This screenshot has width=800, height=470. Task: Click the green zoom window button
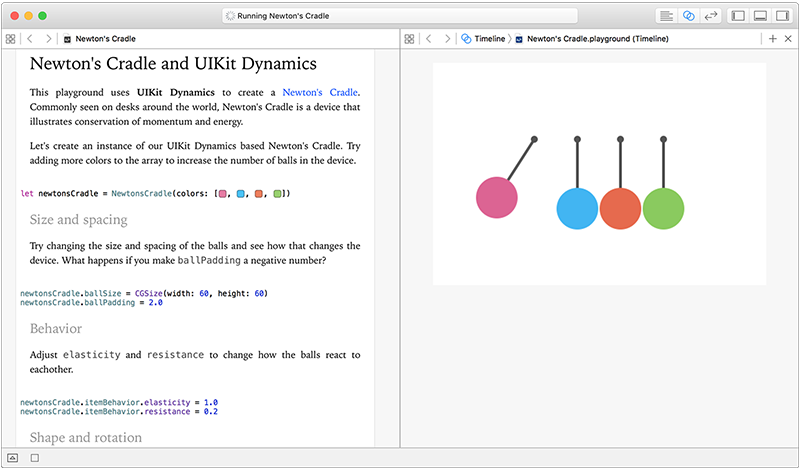(42, 16)
